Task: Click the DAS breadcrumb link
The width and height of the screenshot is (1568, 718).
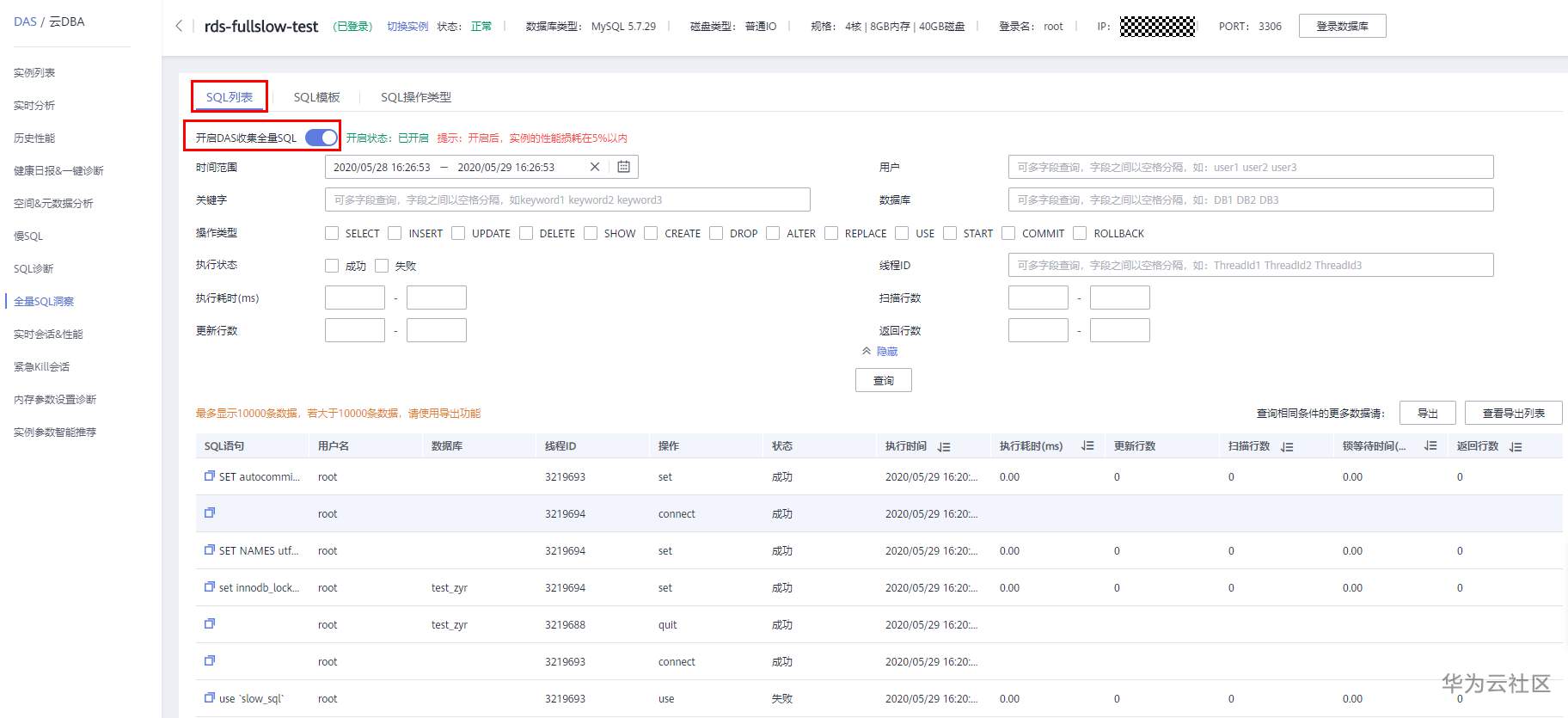Action: coord(25,21)
